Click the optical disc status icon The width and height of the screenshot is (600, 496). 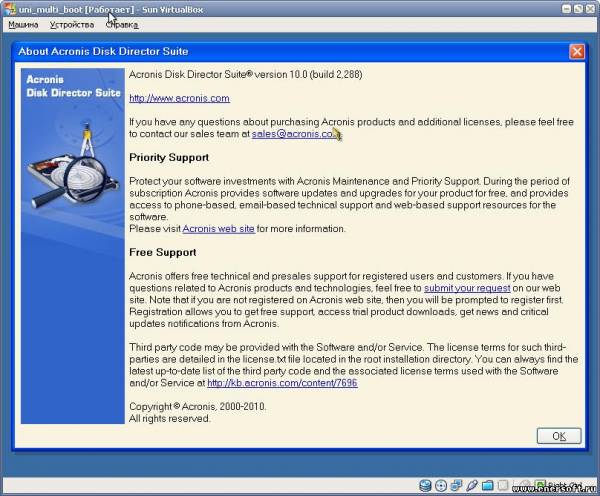point(441,486)
